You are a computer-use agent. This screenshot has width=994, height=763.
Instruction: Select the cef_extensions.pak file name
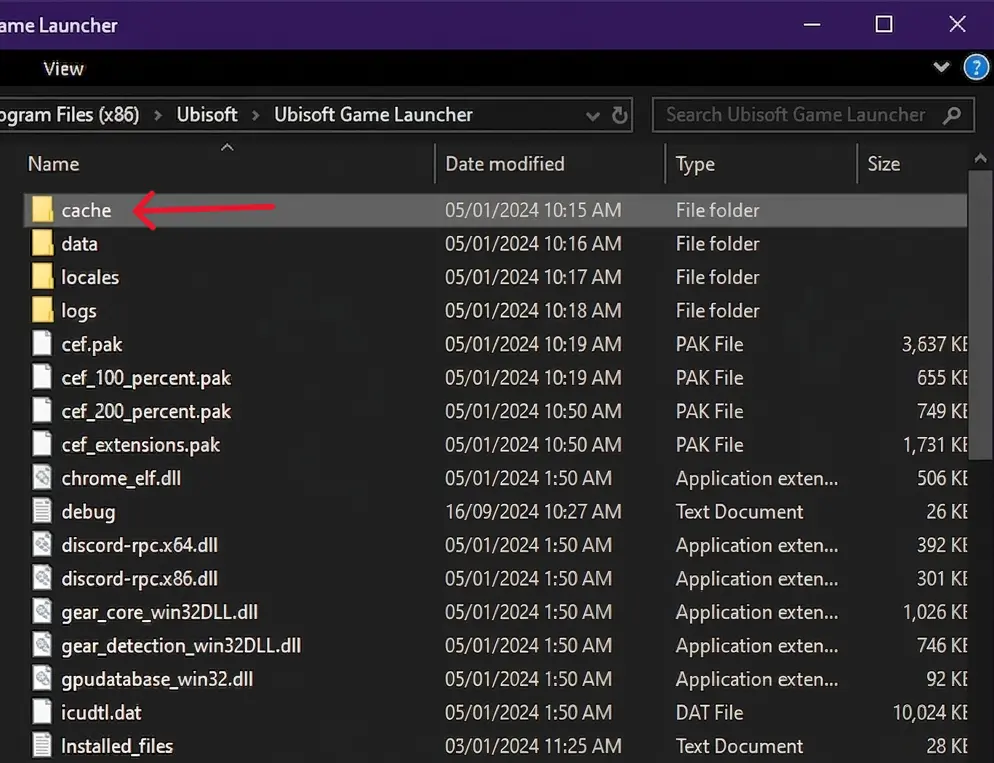coord(140,446)
